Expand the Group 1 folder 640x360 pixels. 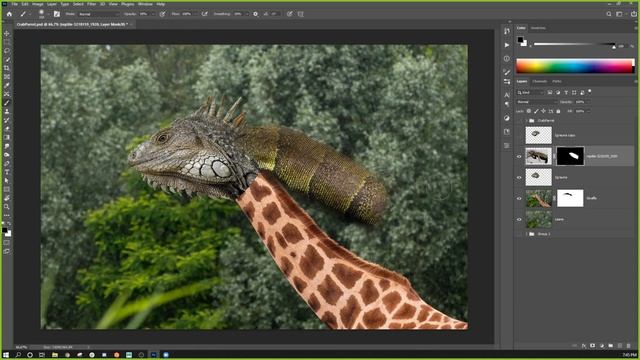coord(527,234)
